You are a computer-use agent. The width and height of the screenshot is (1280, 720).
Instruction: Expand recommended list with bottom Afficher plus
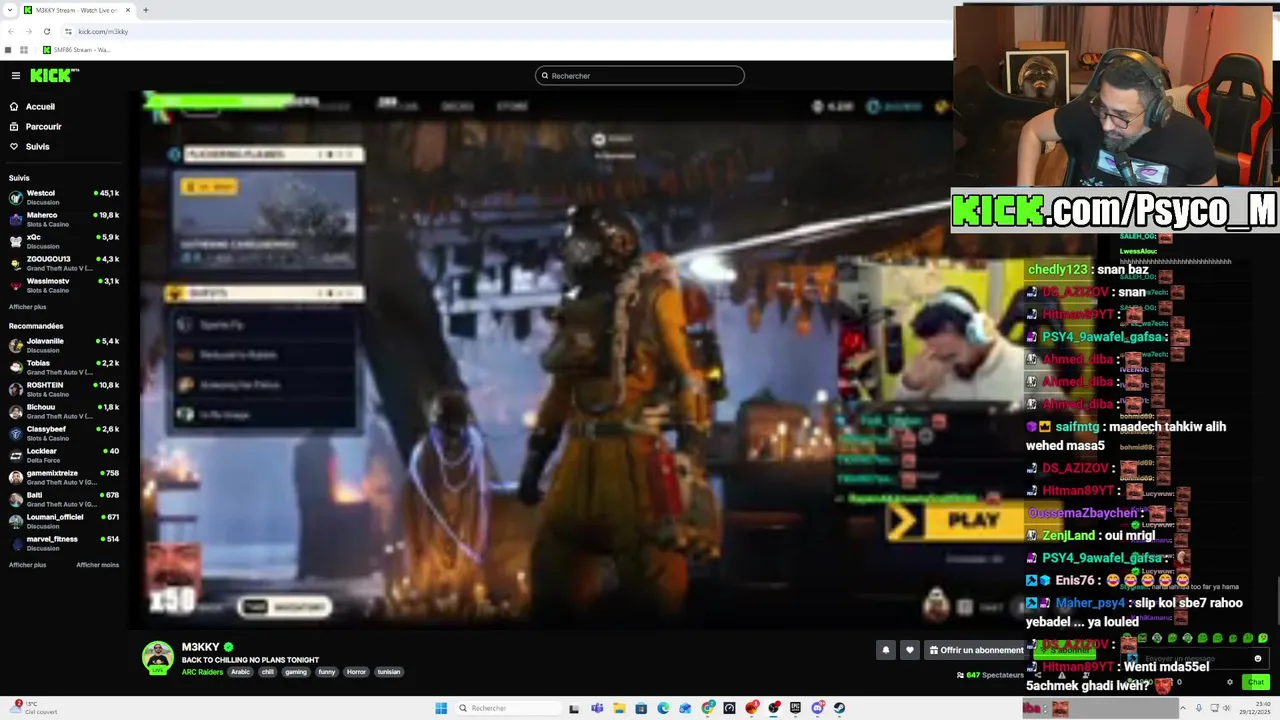pos(27,565)
